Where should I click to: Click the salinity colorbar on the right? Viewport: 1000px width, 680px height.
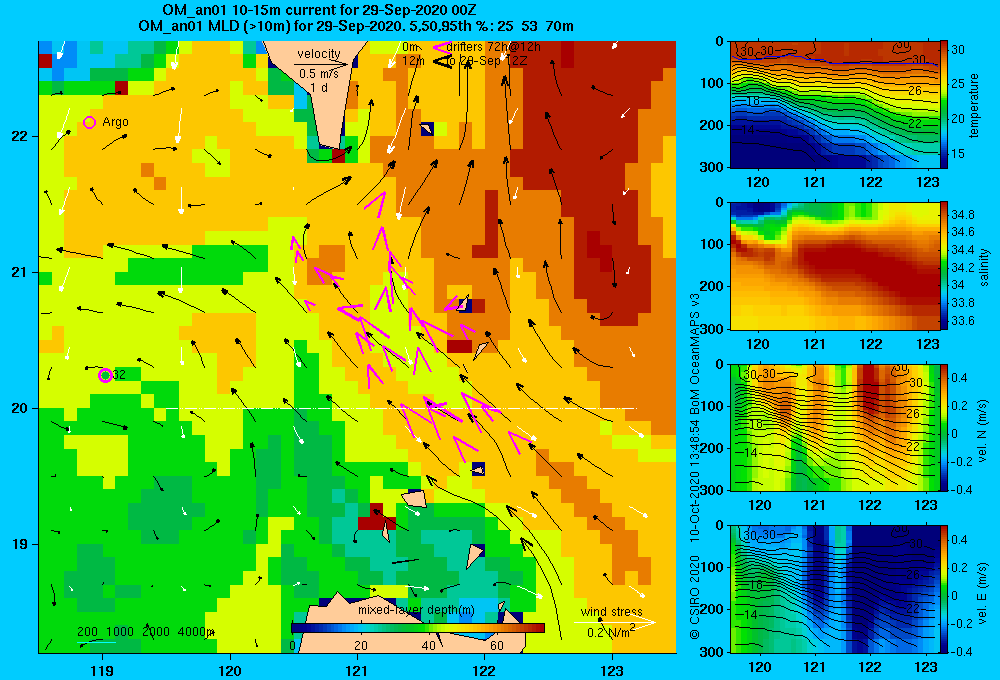[x=944, y=266]
